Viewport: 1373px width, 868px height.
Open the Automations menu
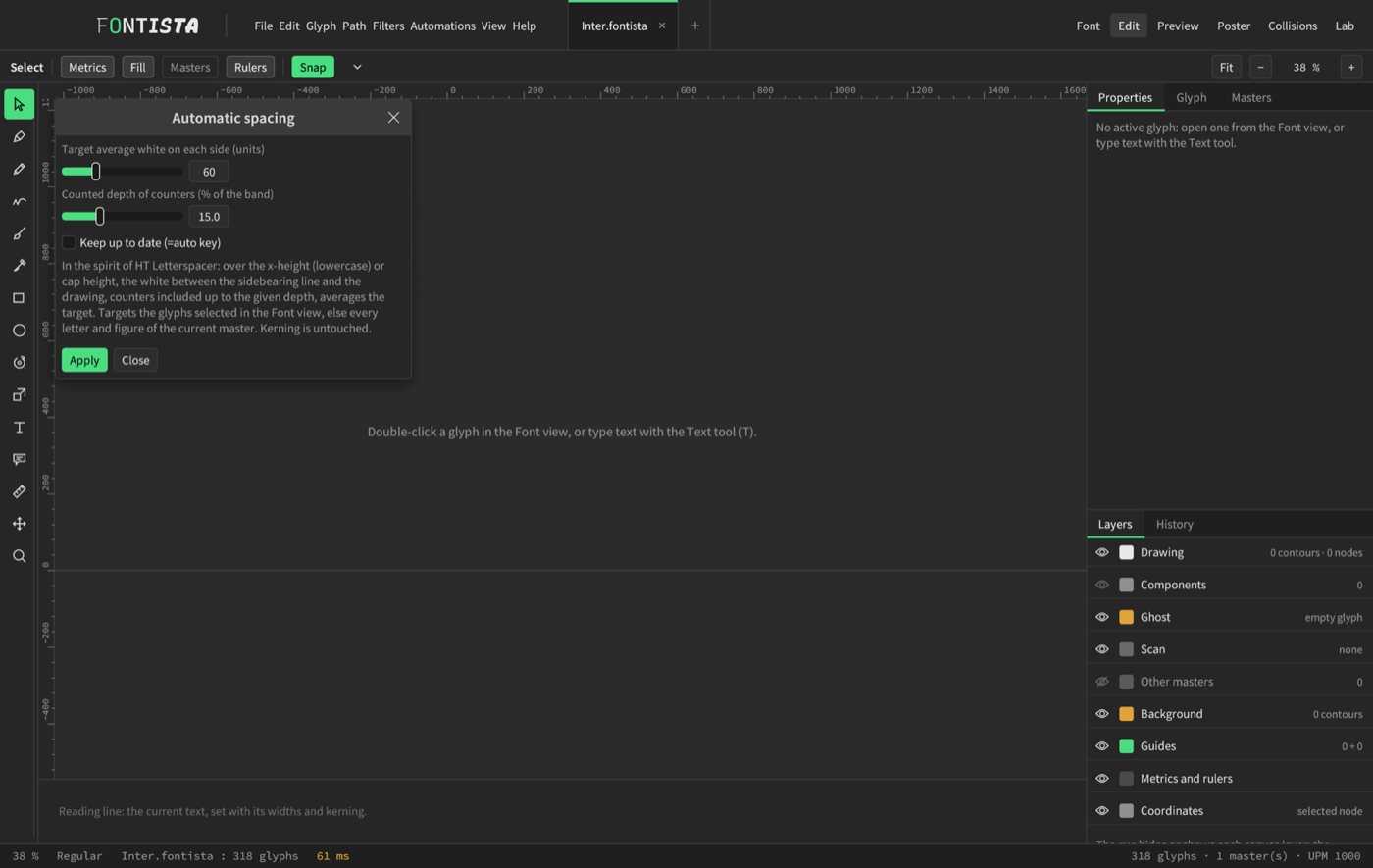point(442,26)
